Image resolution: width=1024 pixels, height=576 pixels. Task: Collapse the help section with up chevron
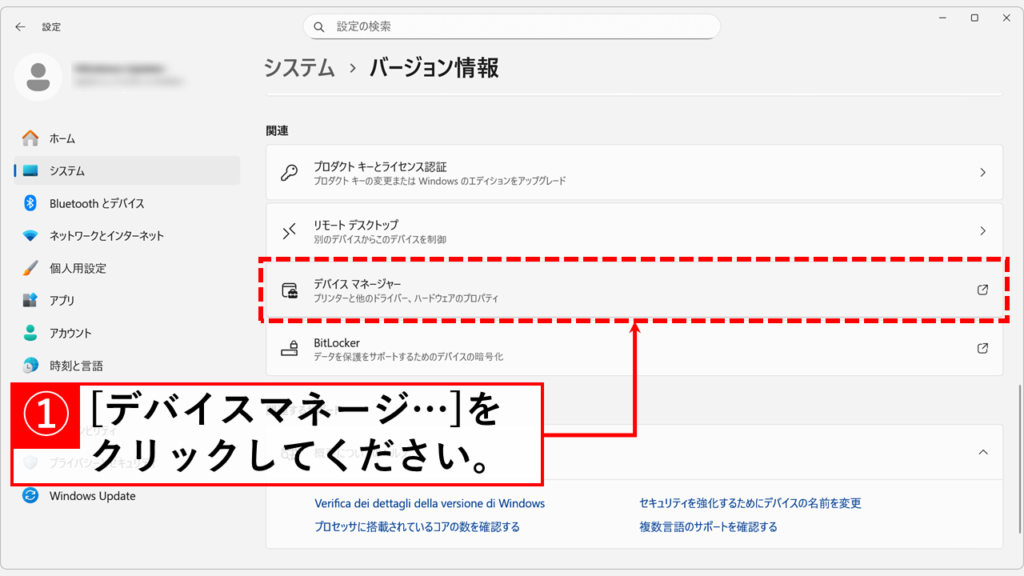[x=982, y=452]
